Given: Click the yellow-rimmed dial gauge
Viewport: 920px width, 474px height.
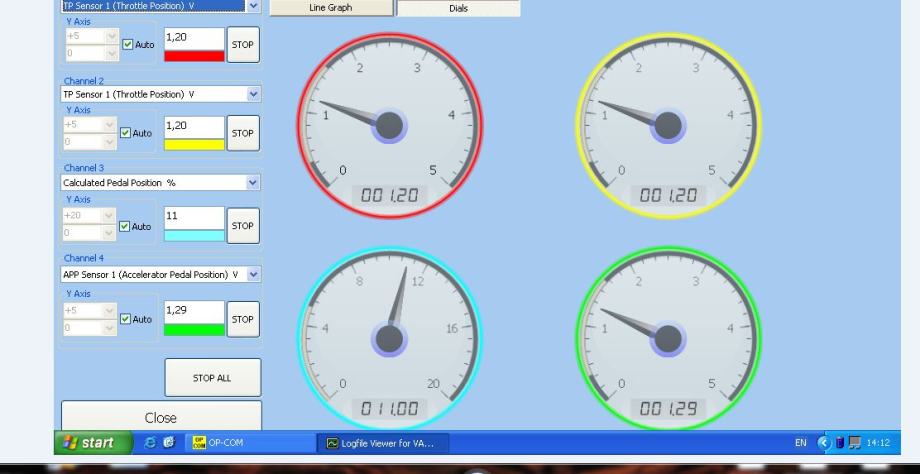Looking at the screenshot, I should (x=668, y=126).
